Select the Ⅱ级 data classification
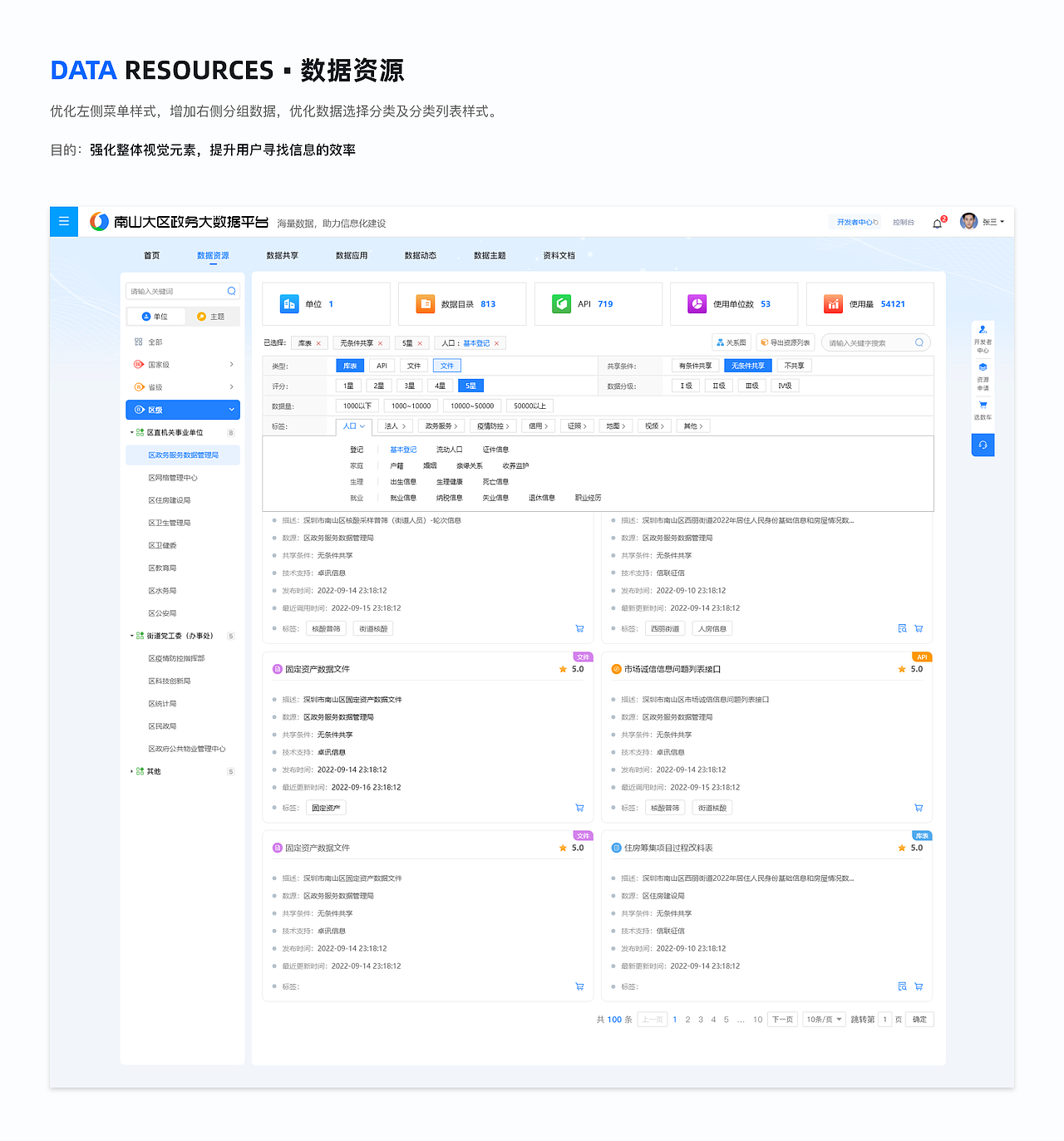Image resolution: width=1064 pixels, height=1141 pixels. point(719,386)
